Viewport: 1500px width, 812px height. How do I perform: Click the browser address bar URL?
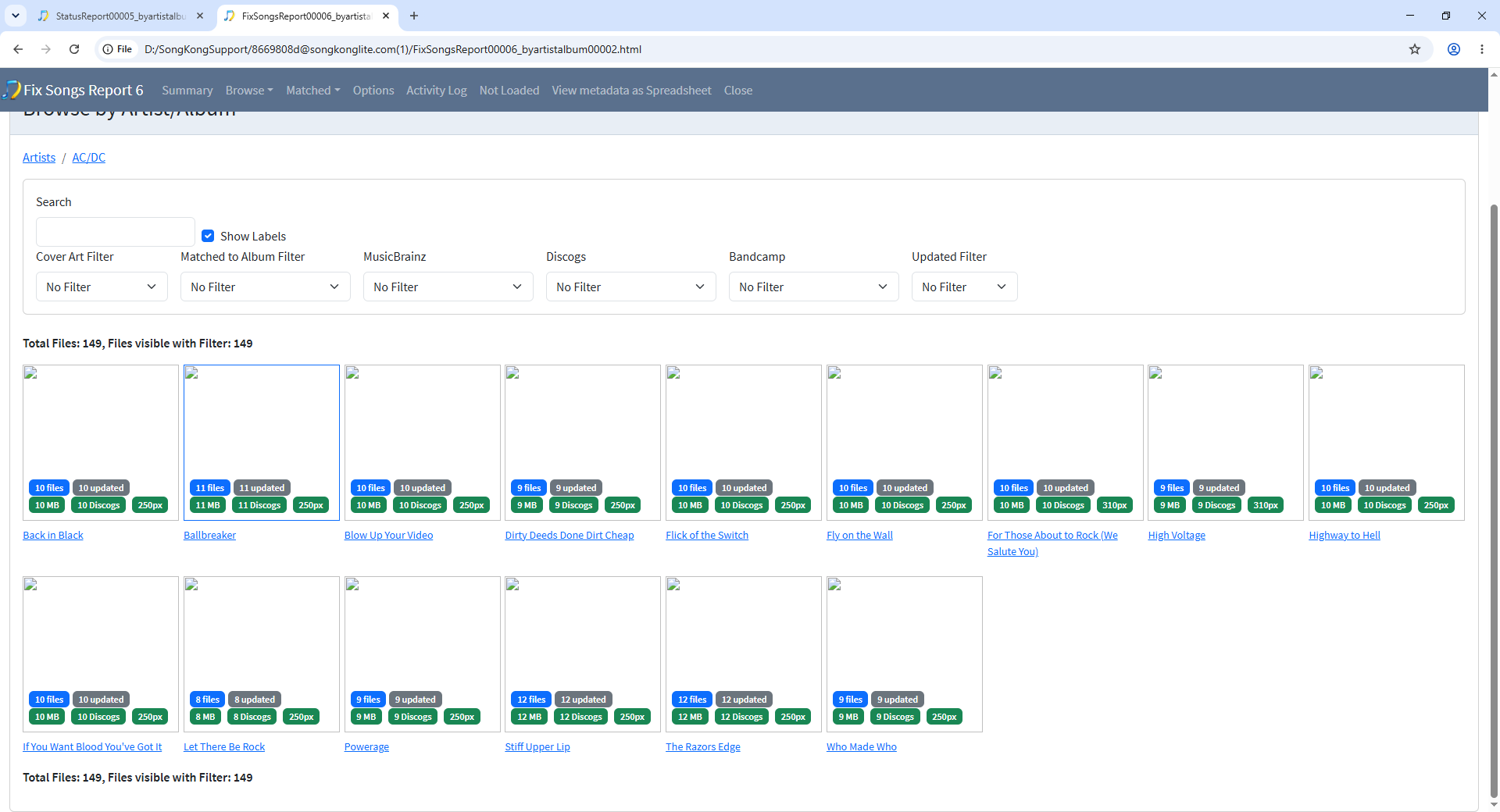pyautogui.click(x=393, y=49)
